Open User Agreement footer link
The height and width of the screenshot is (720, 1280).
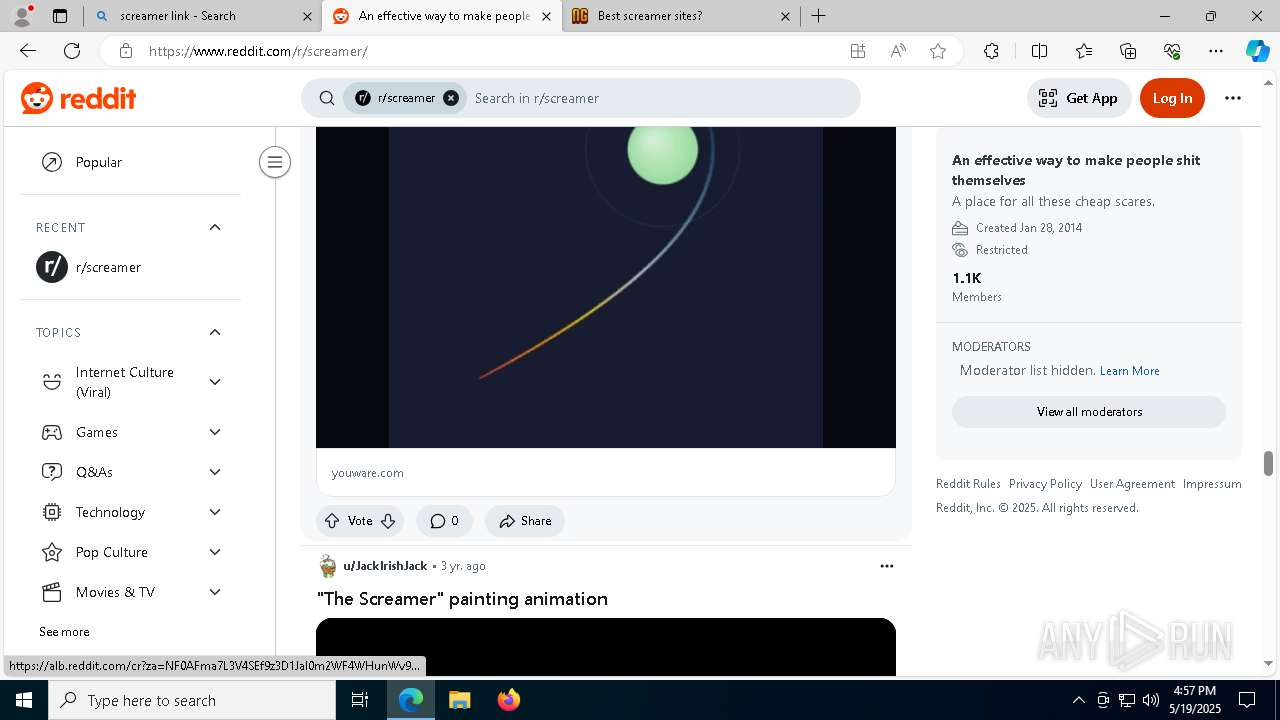1132,484
